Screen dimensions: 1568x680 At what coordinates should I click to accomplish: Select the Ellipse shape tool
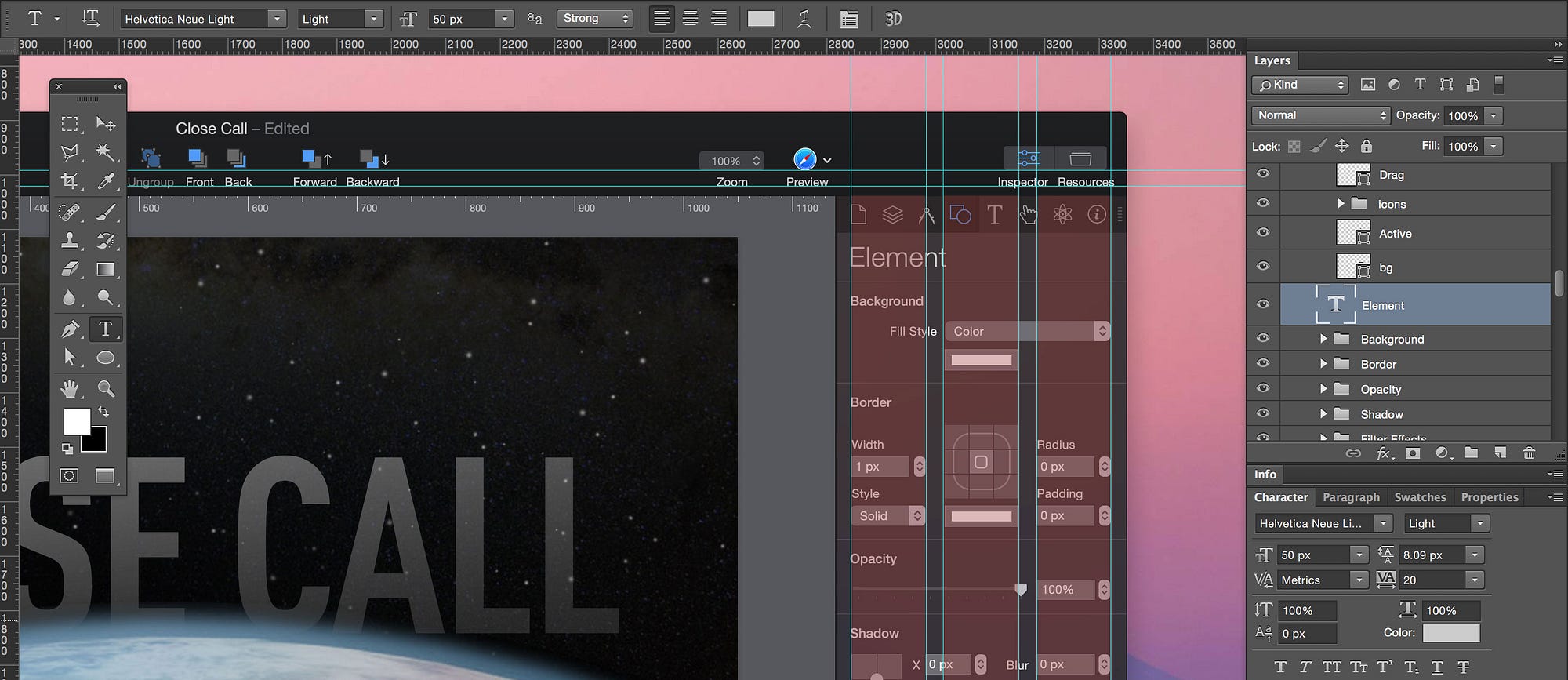coord(106,358)
